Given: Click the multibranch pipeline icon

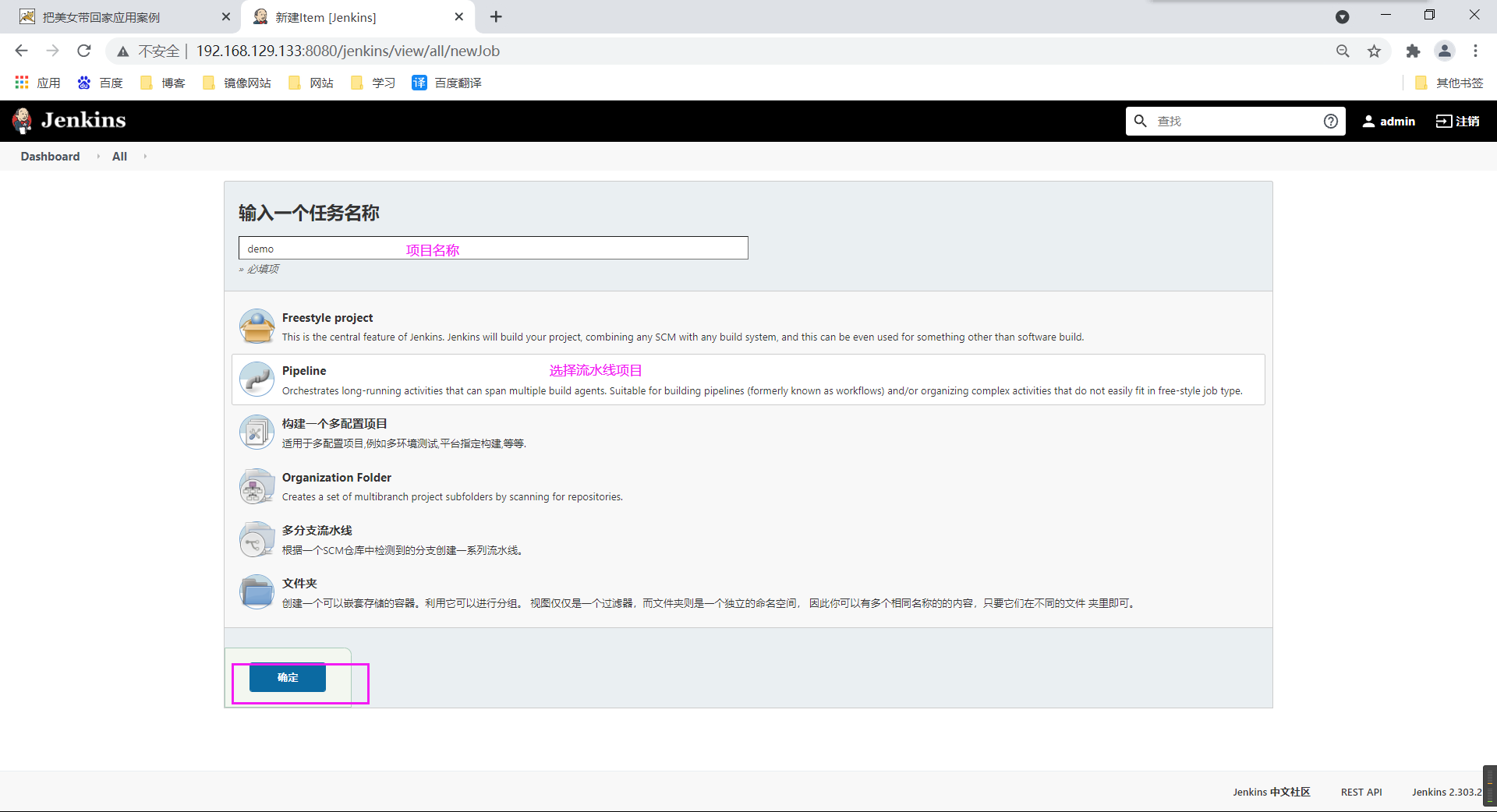Looking at the screenshot, I should tap(257, 539).
